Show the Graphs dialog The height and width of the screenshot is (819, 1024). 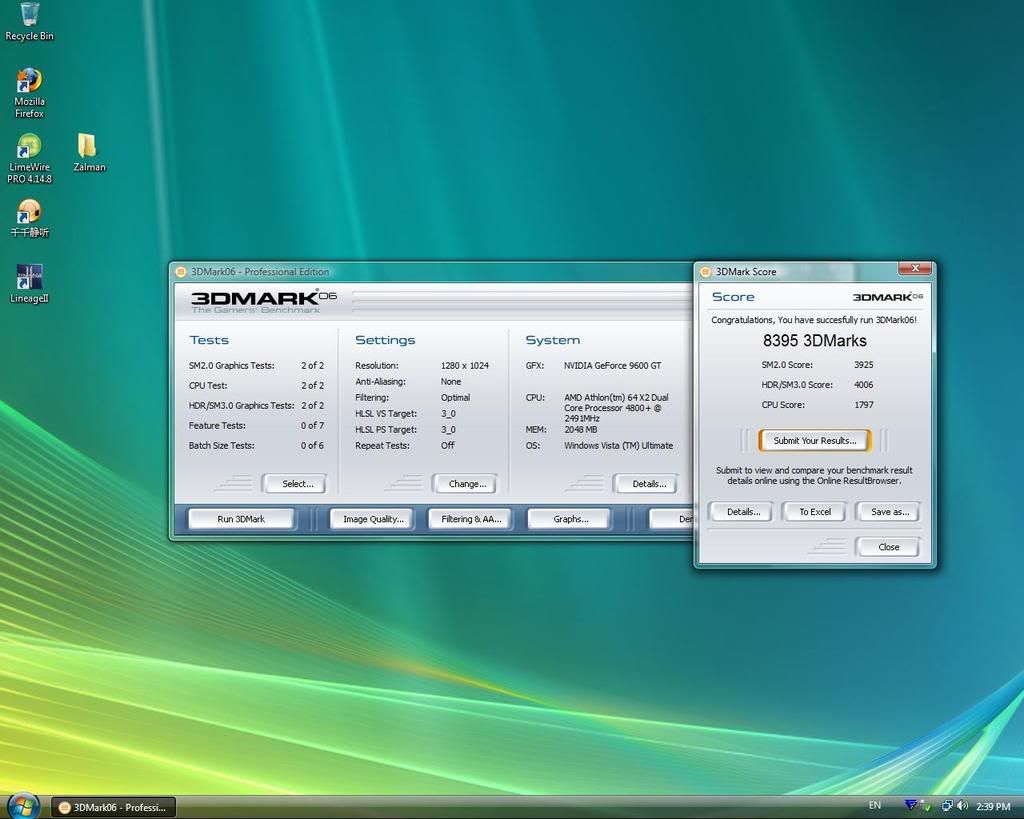point(570,519)
